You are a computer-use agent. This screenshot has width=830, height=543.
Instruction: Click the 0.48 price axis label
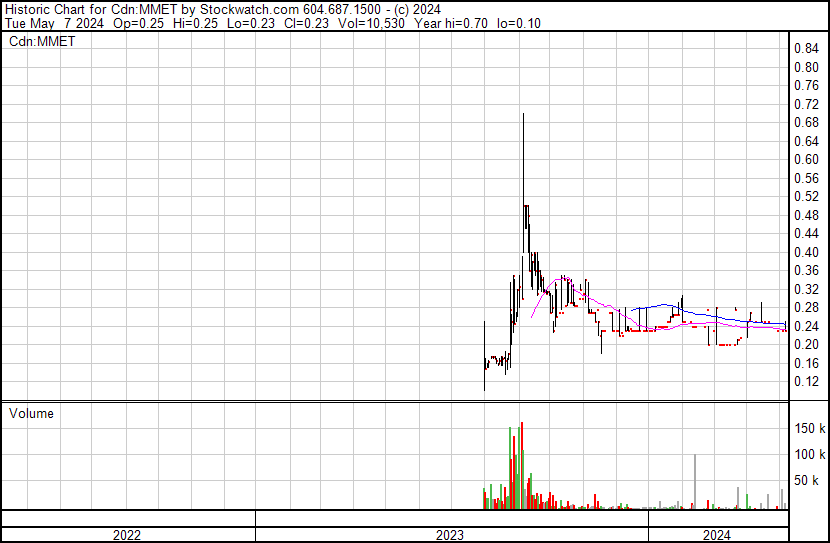tap(807, 215)
